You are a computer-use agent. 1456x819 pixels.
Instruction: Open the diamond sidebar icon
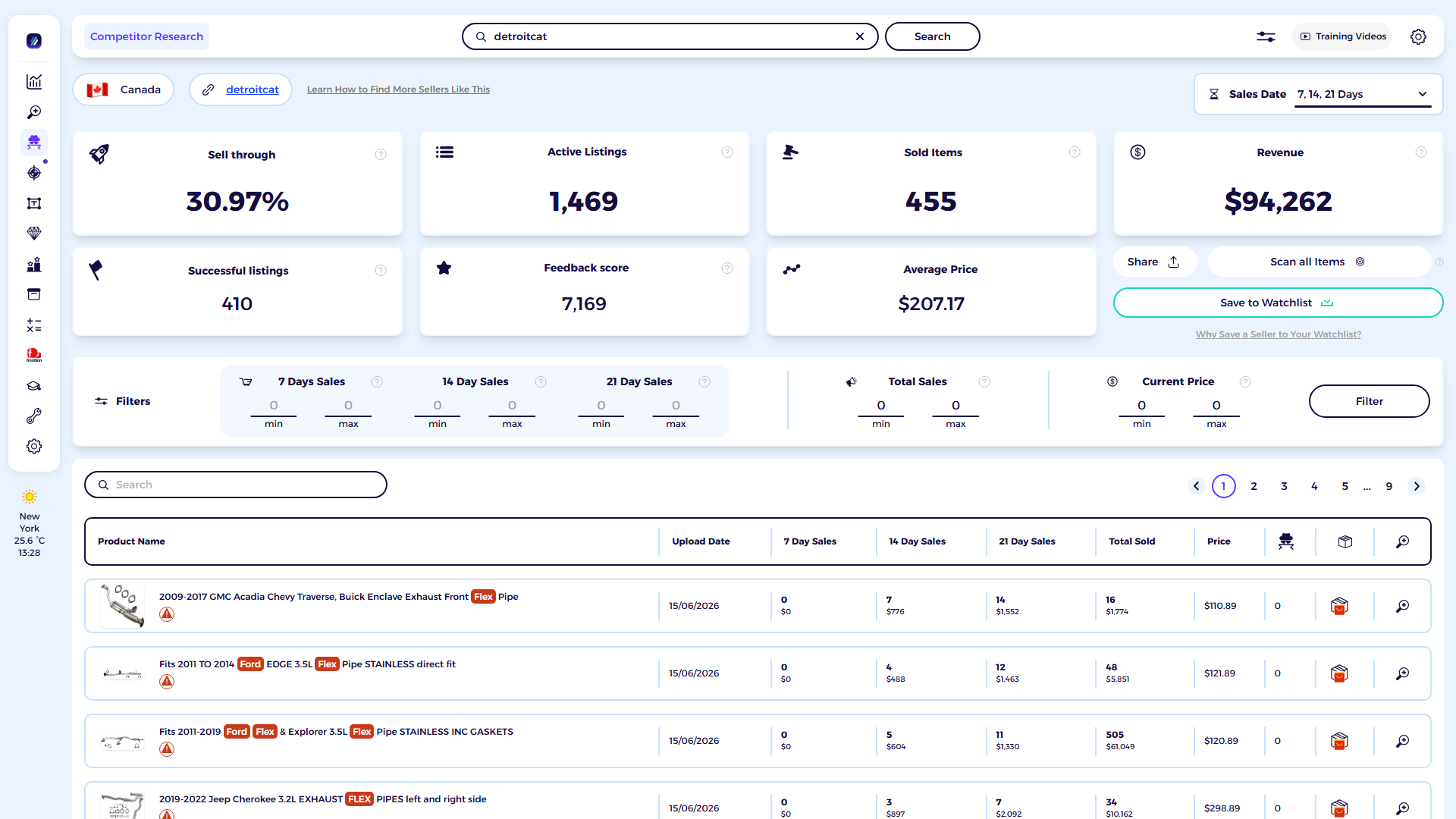[34, 234]
